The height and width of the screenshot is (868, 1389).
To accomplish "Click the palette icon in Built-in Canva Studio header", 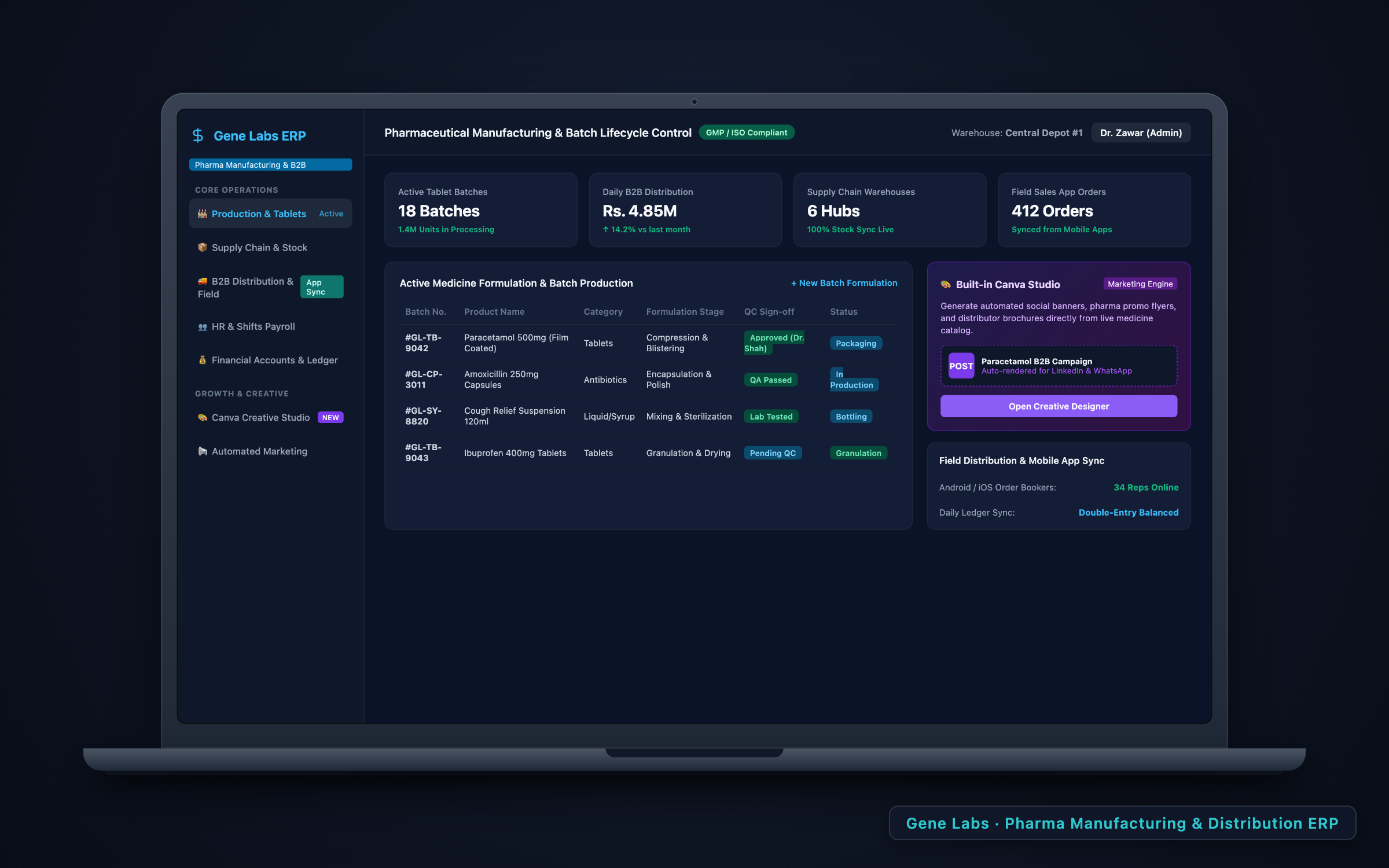I will 946,284.
